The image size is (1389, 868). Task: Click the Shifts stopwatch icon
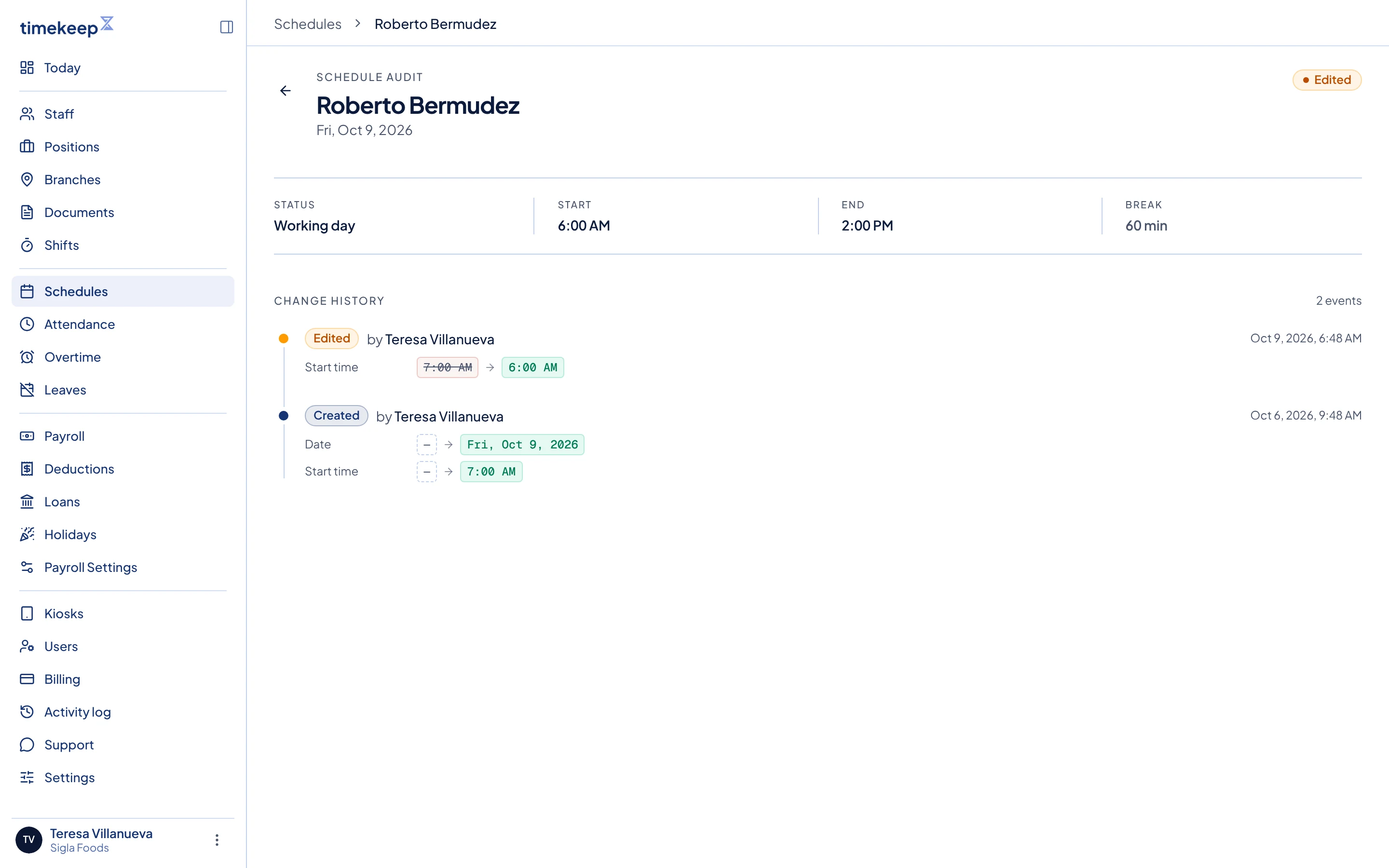[x=27, y=245]
